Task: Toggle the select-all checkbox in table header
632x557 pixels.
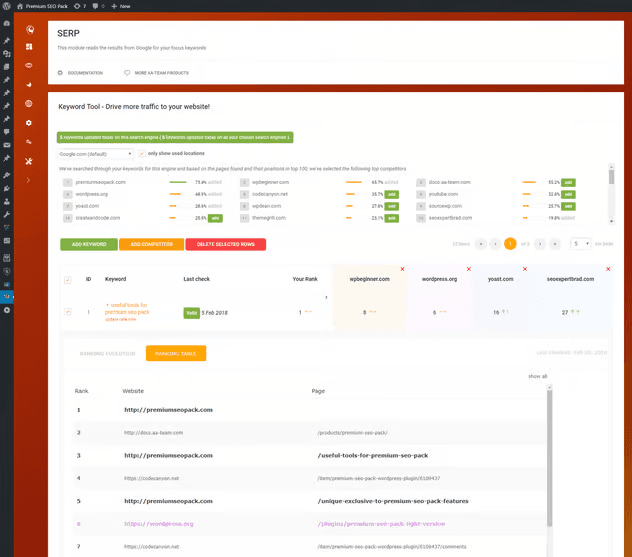Action: (68, 280)
